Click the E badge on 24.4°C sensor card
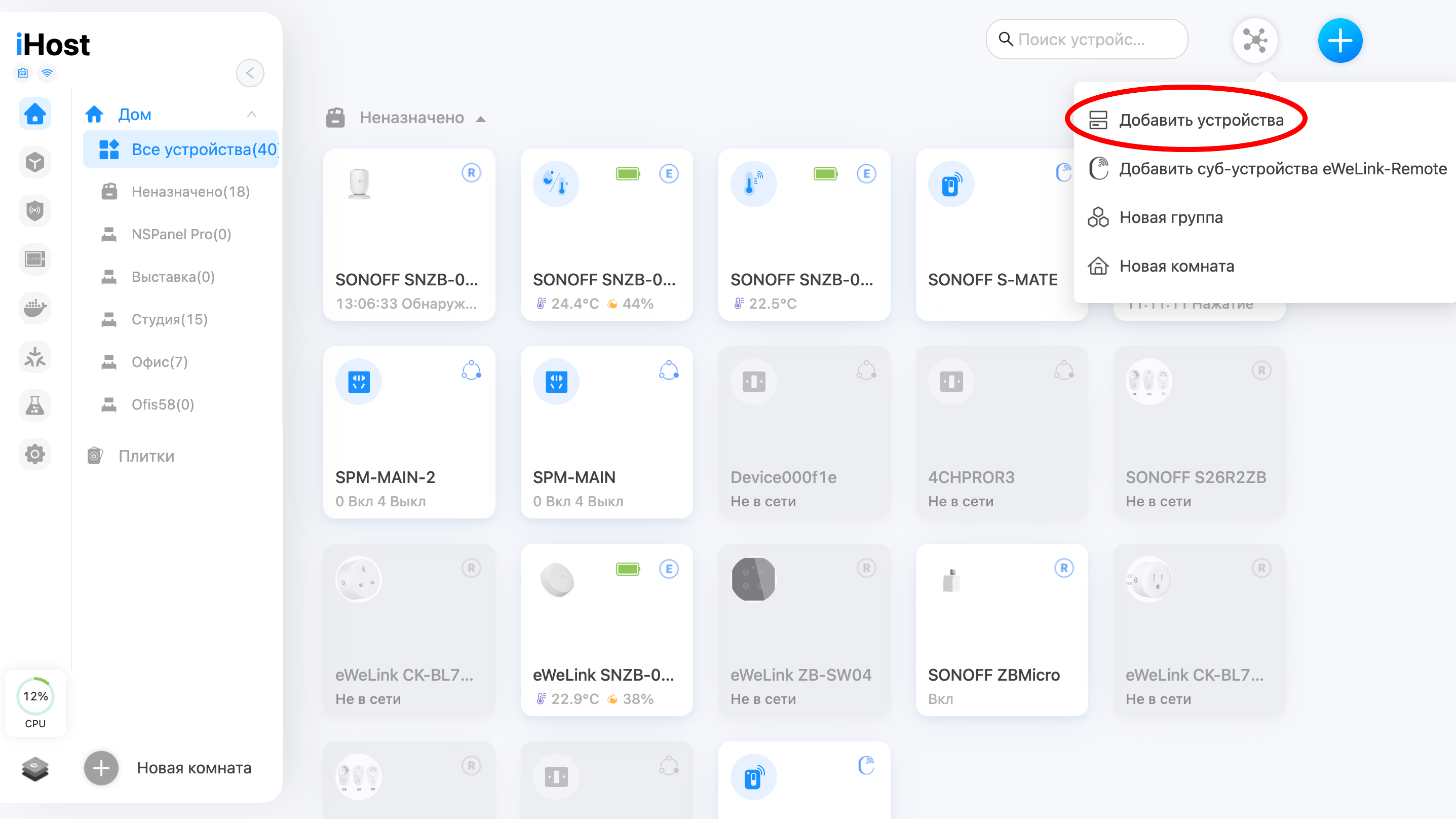 669,174
